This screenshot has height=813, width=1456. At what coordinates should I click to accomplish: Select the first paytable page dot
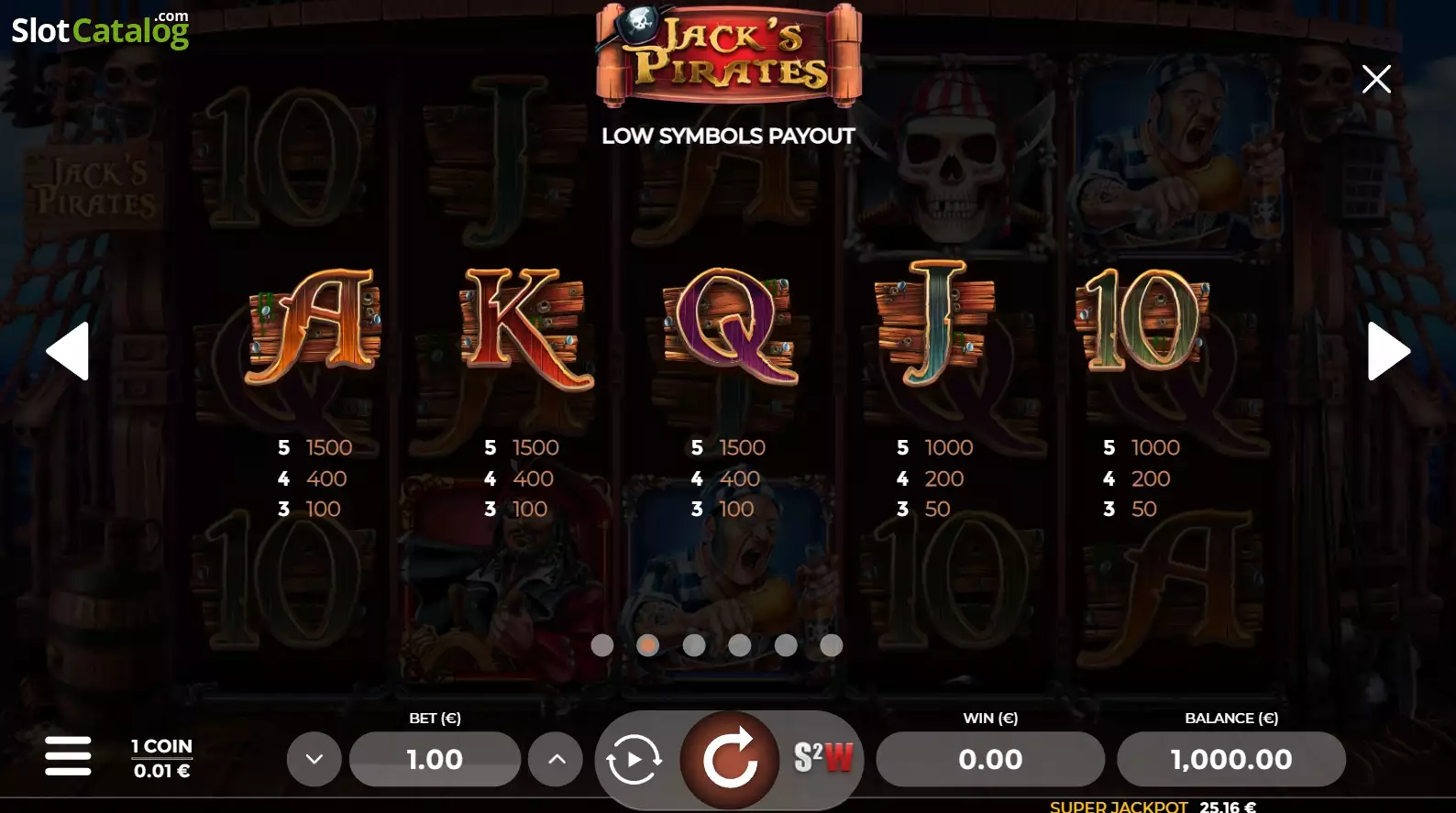pos(602,645)
